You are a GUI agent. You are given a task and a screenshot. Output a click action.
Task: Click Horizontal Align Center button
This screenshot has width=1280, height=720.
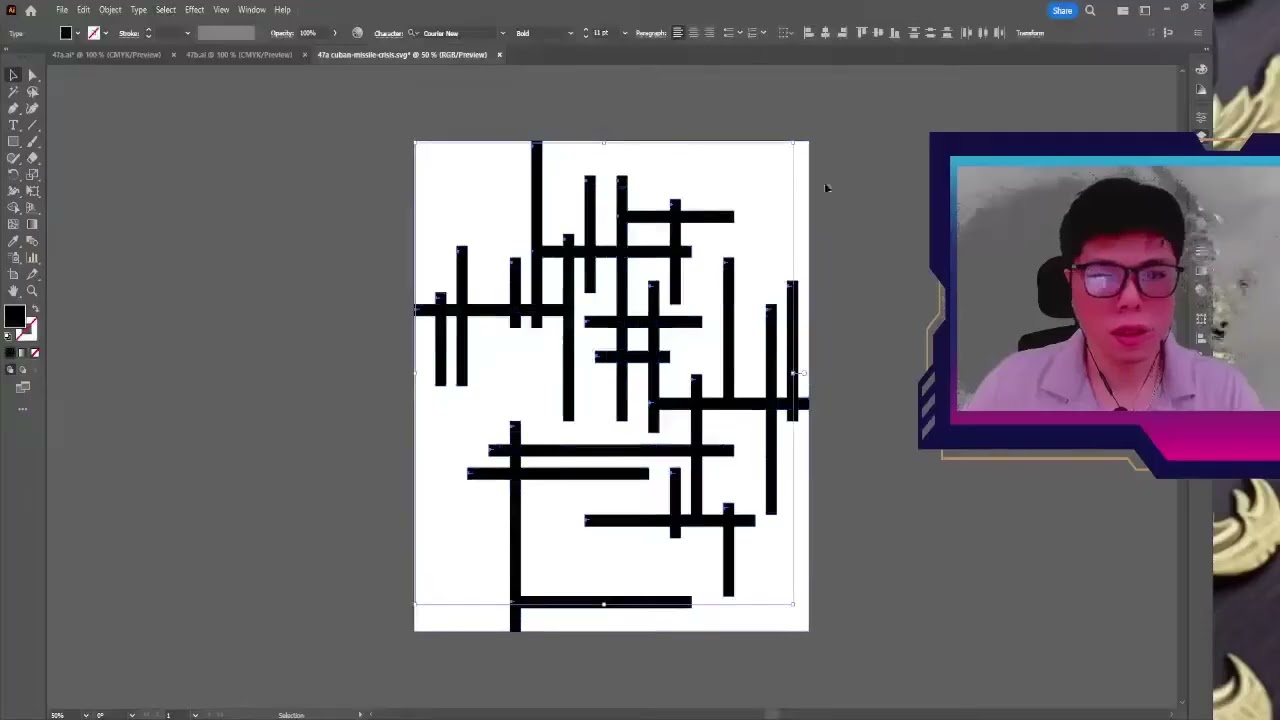tap(825, 33)
